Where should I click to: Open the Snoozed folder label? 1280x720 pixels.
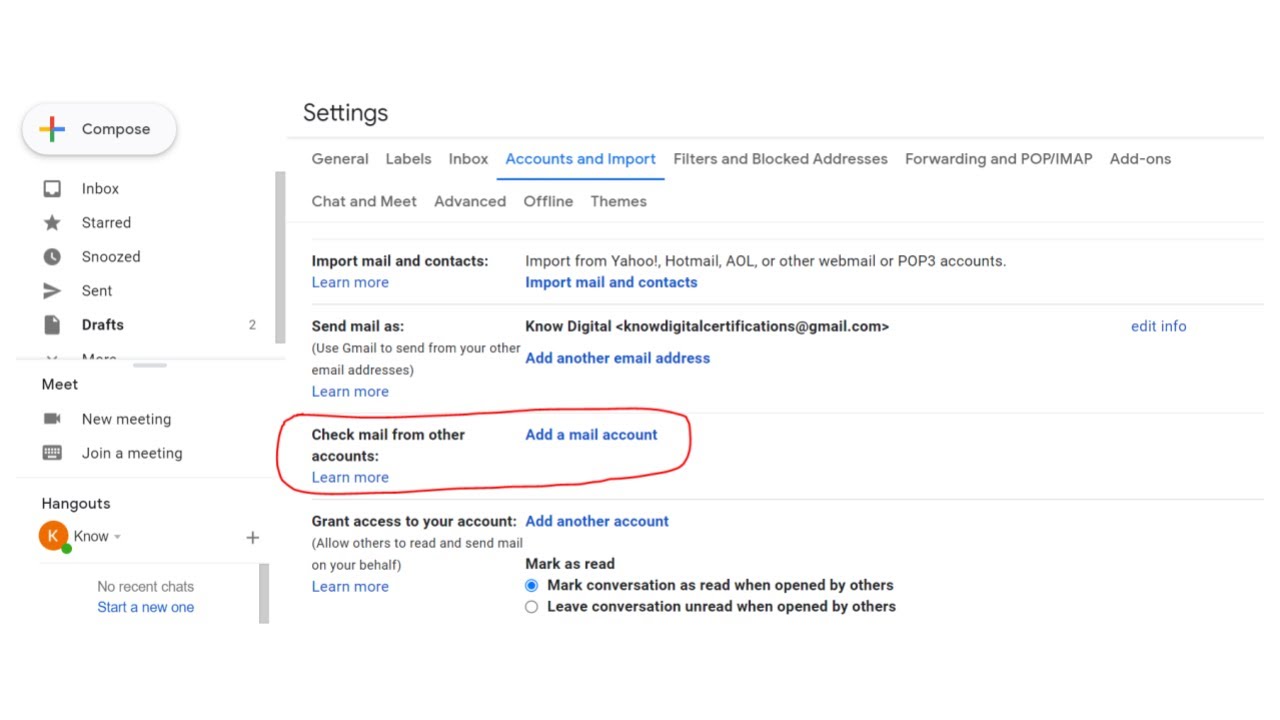[111, 257]
